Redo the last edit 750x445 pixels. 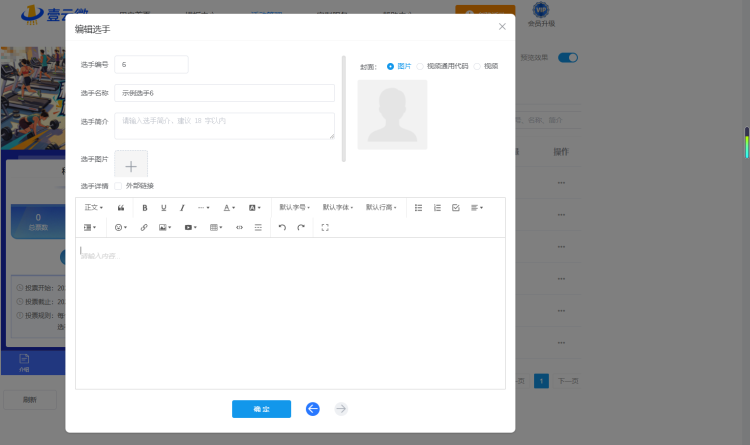point(301,227)
